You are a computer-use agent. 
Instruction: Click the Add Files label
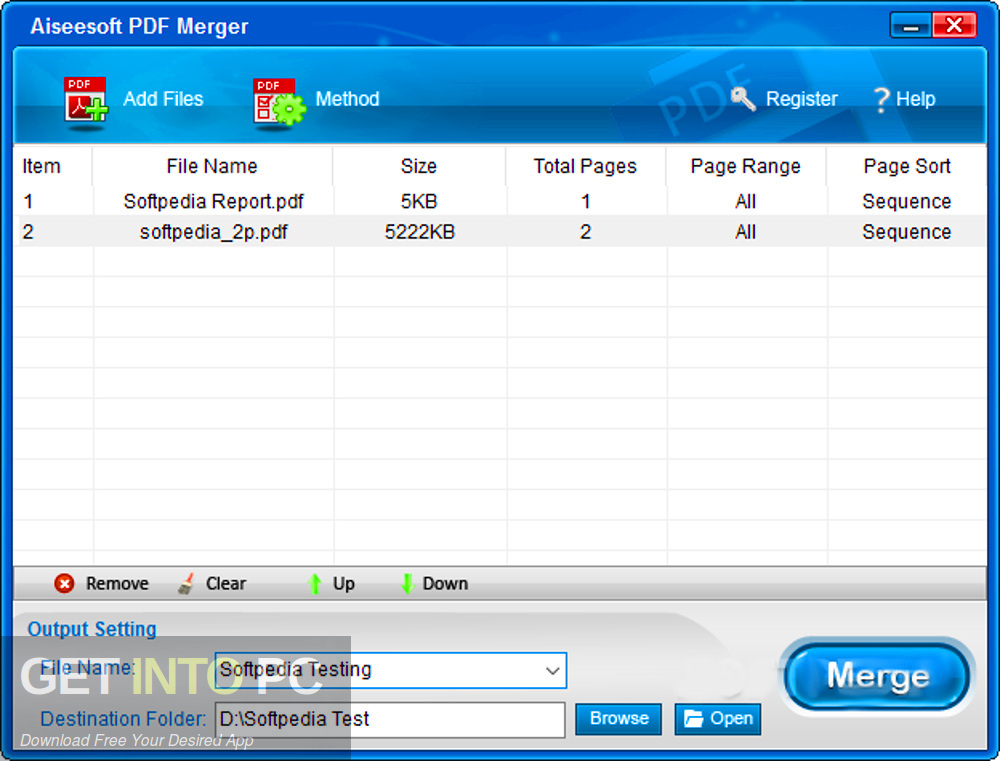[x=163, y=99]
